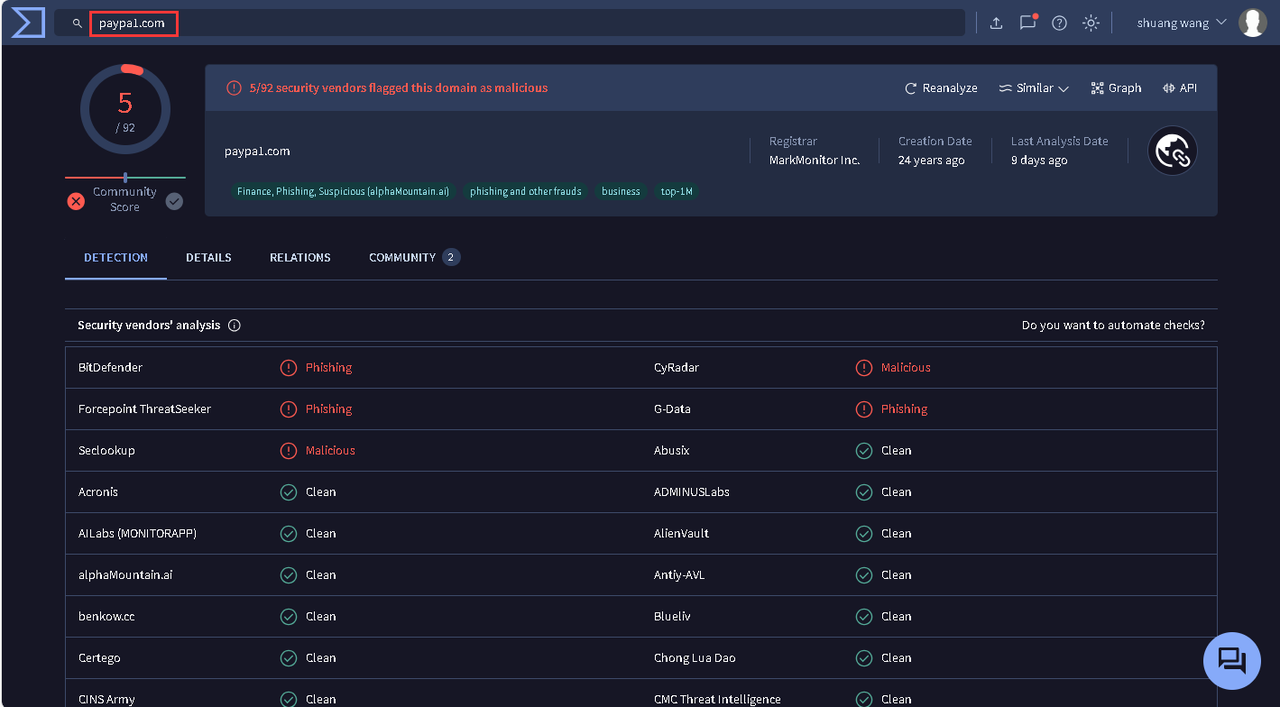Select the Forcepoint ThreatSeeker vendor name
Image resolution: width=1280 pixels, height=707 pixels.
tap(144, 409)
